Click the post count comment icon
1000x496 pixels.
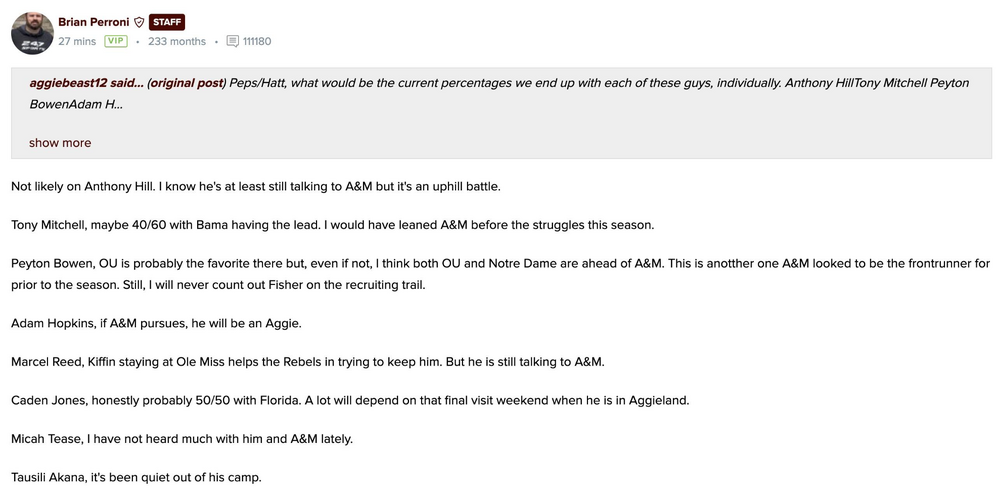click(x=232, y=42)
